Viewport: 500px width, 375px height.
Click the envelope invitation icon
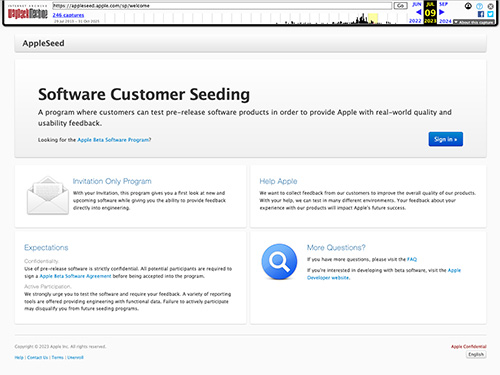(48, 195)
